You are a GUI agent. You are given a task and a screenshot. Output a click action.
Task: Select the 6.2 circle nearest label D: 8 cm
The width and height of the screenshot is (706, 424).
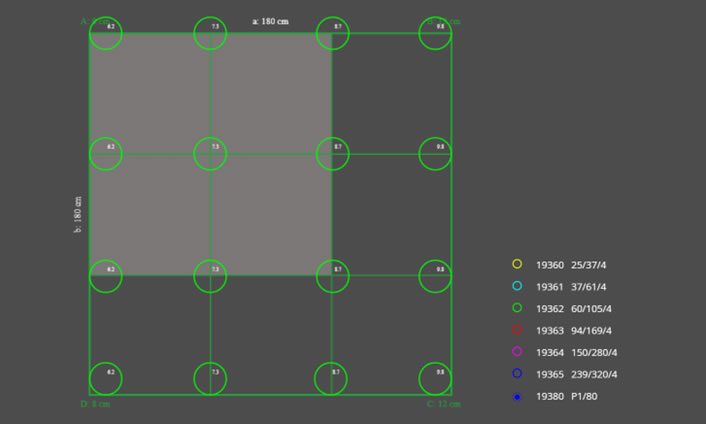[x=105, y=379]
